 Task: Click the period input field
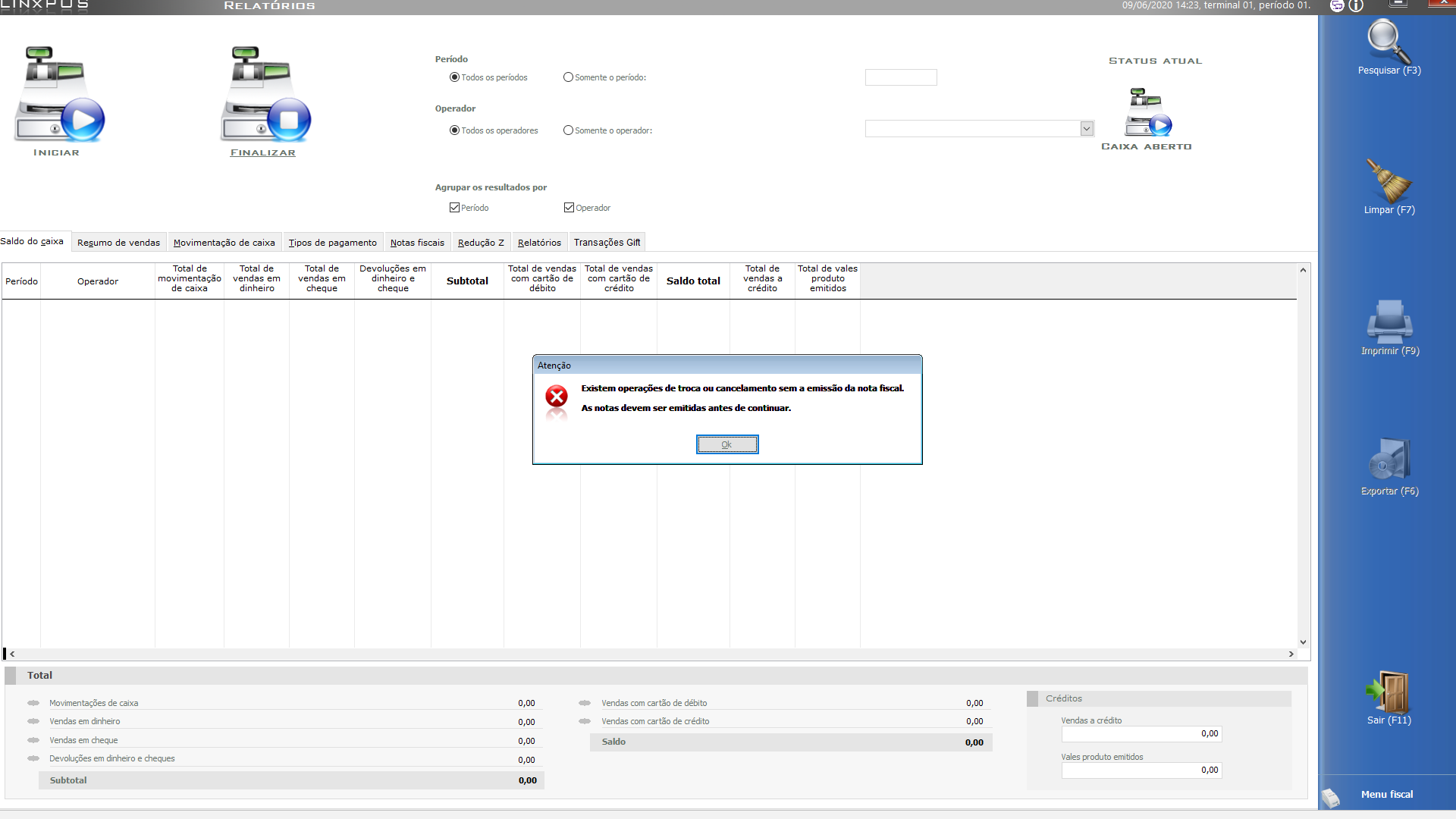[x=900, y=77]
